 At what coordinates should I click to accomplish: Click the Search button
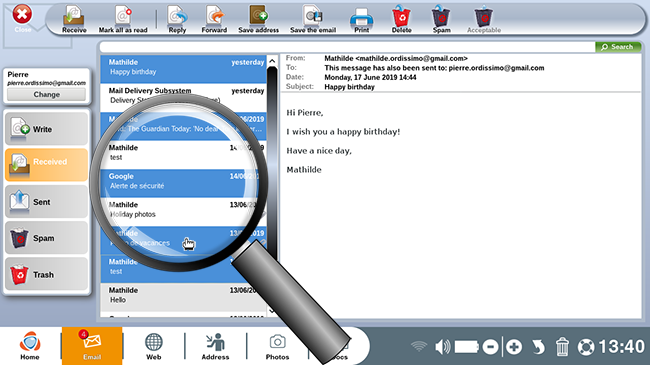pyautogui.click(x=618, y=47)
